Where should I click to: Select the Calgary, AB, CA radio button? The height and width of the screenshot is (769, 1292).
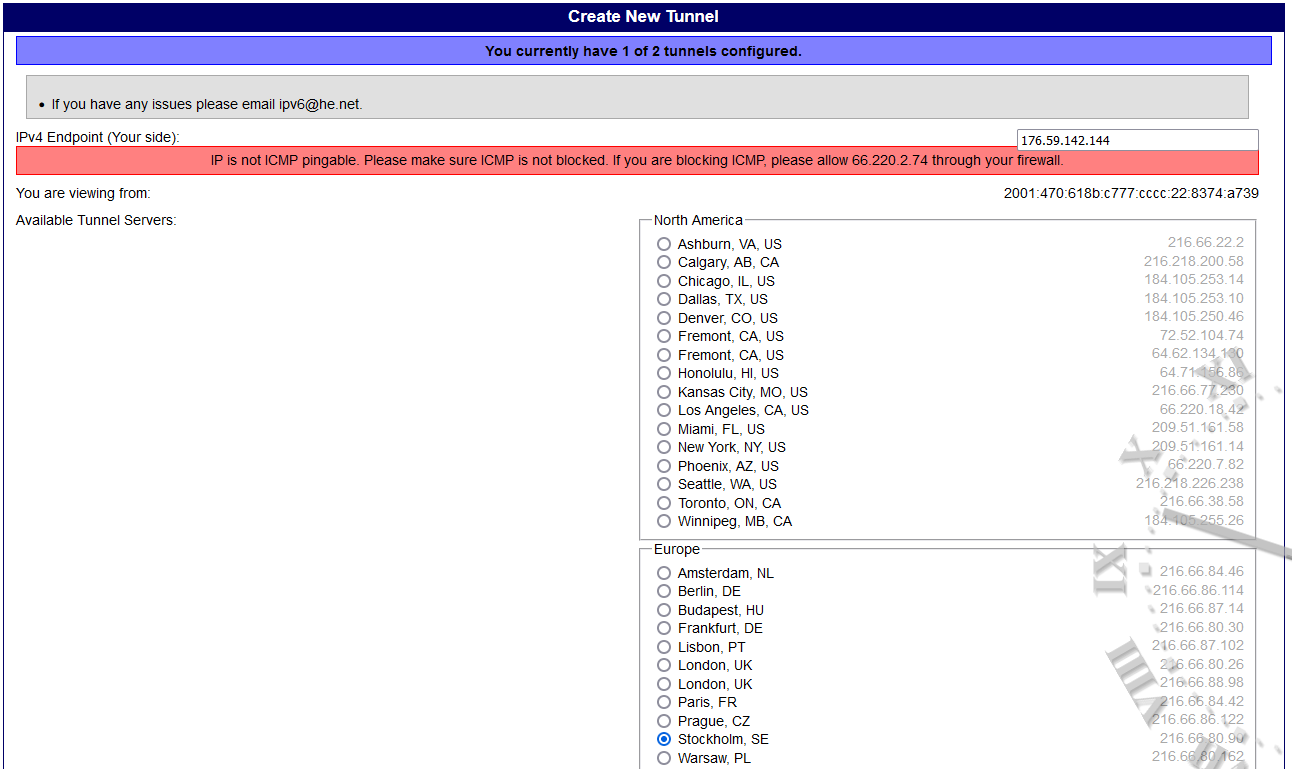664,262
